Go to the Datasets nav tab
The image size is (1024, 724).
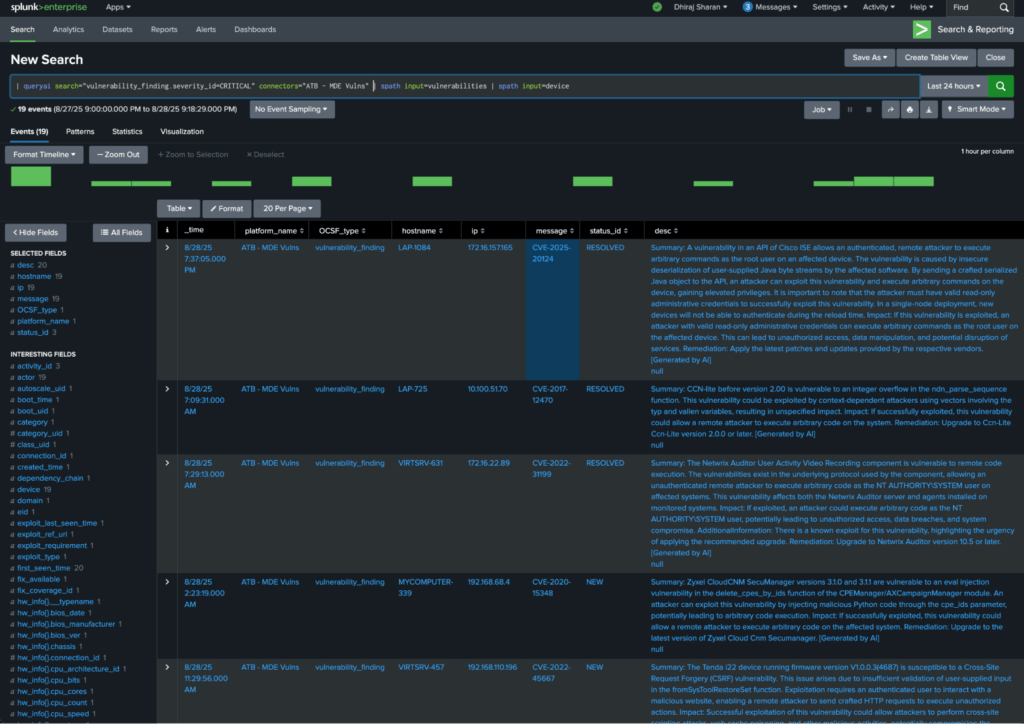118,29
